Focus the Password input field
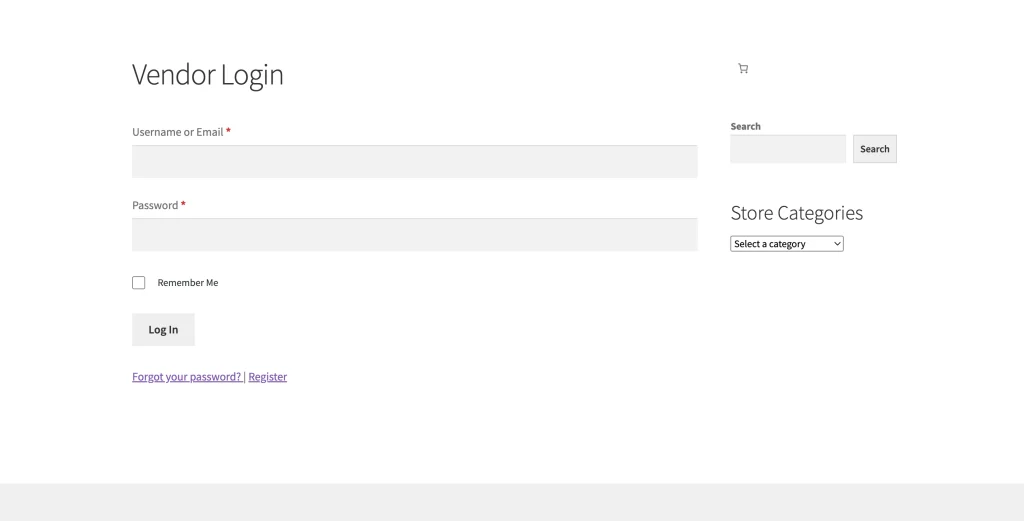1024x521 pixels. point(414,235)
